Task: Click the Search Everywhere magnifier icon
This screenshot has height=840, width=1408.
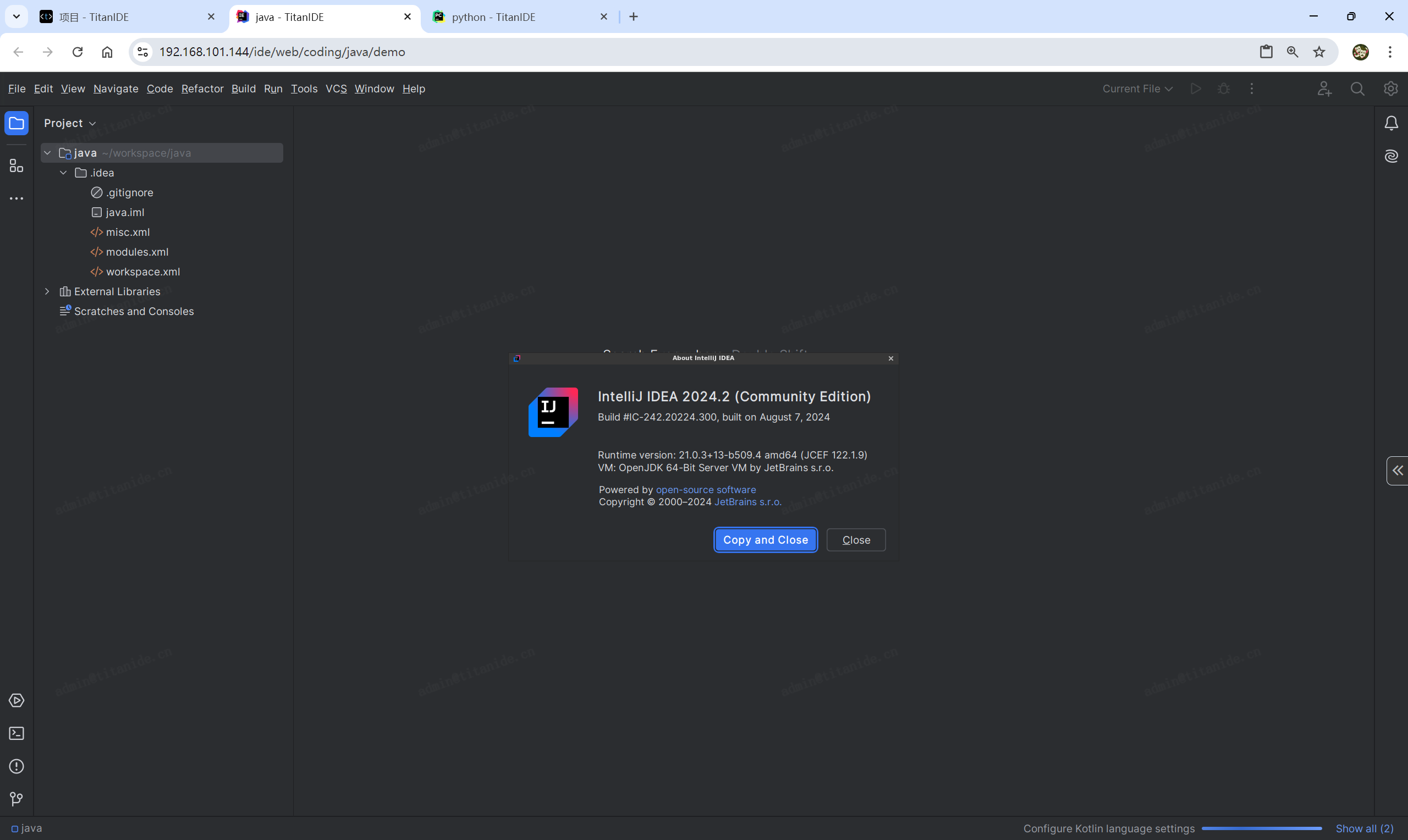Action: 1357,89
